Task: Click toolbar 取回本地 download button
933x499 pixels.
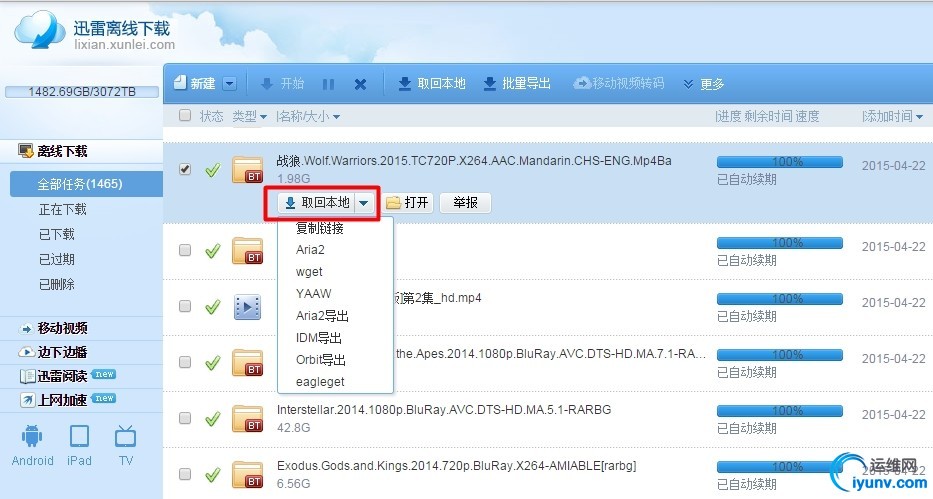Action: pyautogui.click(x=432, y=83)
